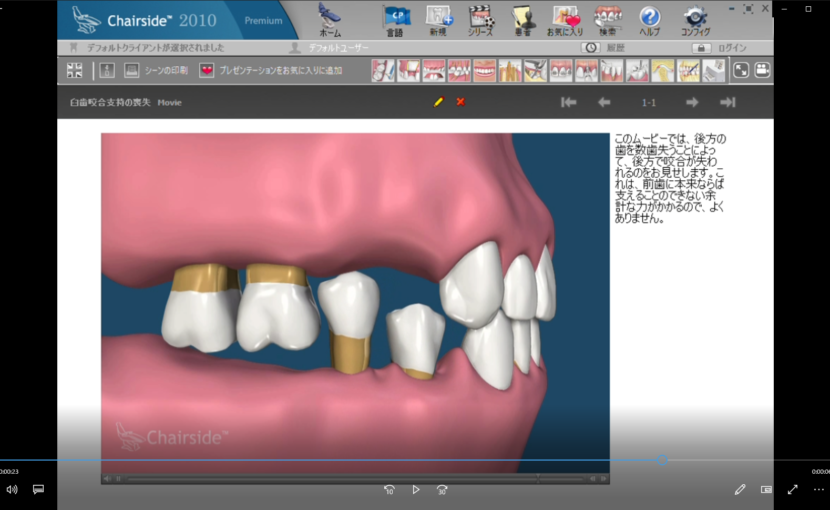Select the crowded teeth braces category thumbnail

(459, 70)
